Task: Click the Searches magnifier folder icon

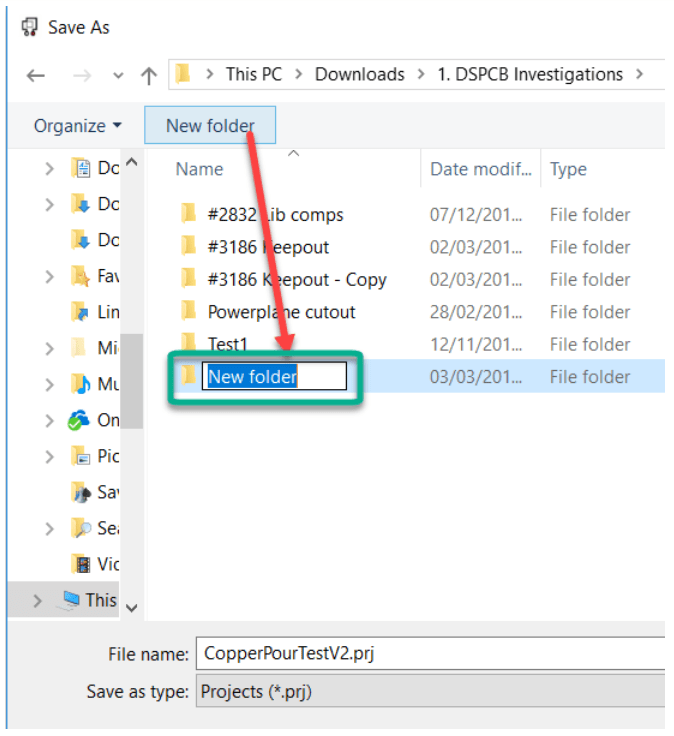Action: 82,528
